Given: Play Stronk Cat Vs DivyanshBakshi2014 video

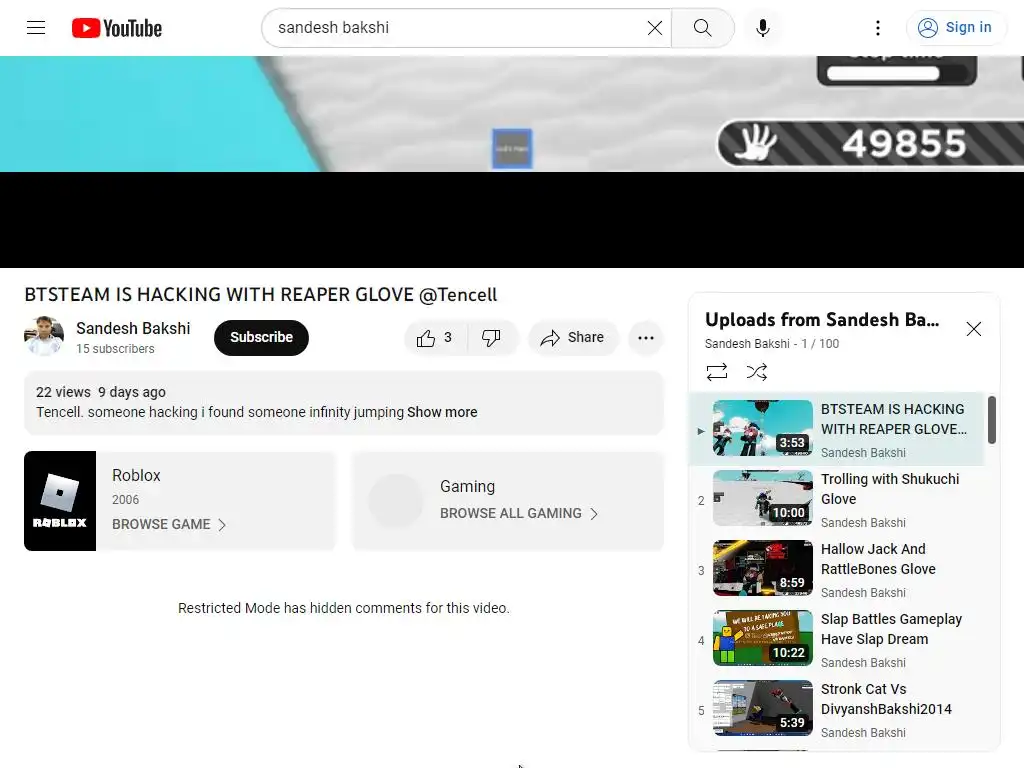Looking at the screenshot, I should pyautogui.click(x=837, y=709).
